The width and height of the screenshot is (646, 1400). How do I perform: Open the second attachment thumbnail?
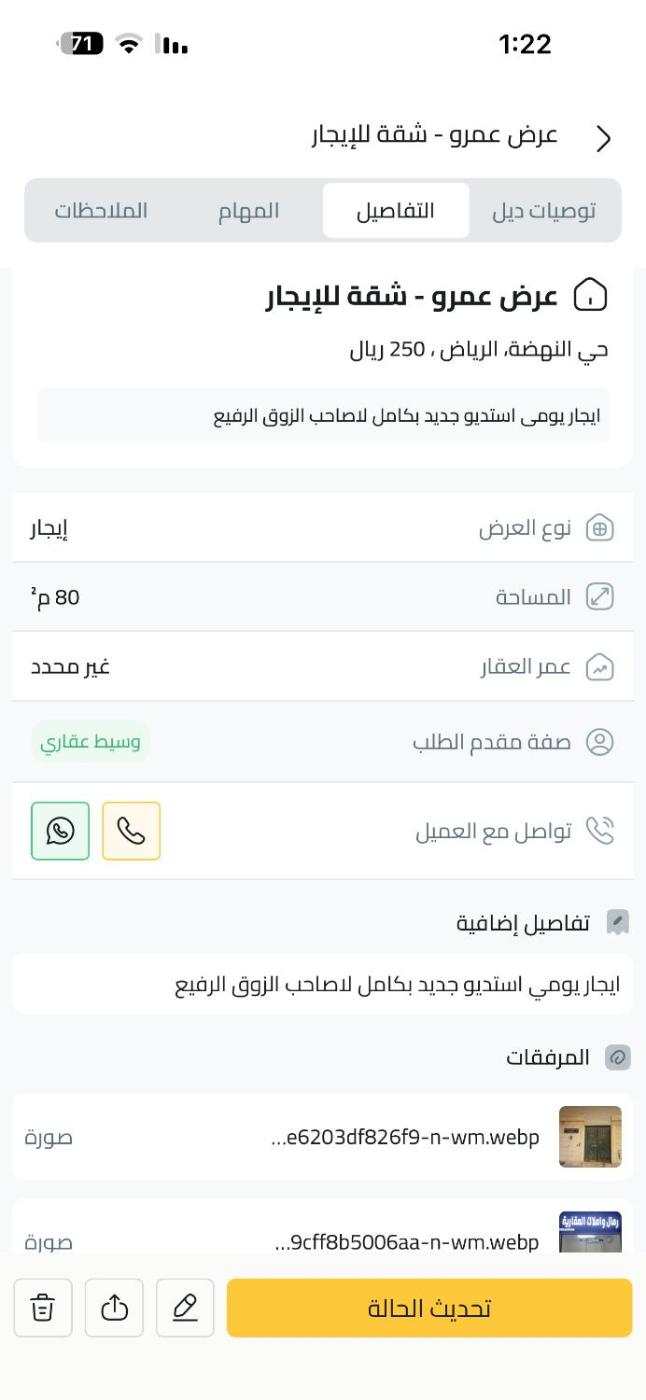pos(590,1232)
